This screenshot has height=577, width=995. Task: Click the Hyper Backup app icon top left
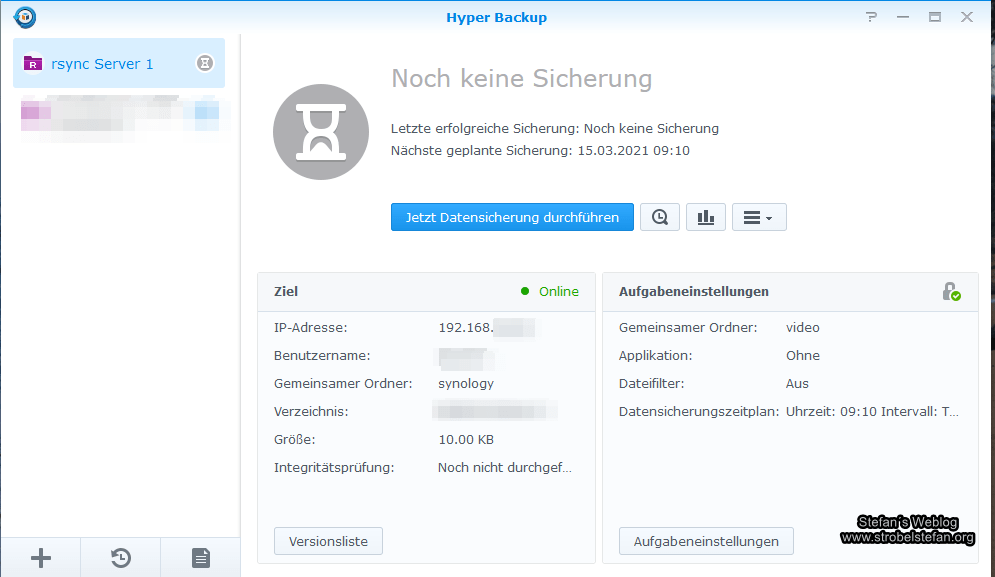tap(24, 16)
